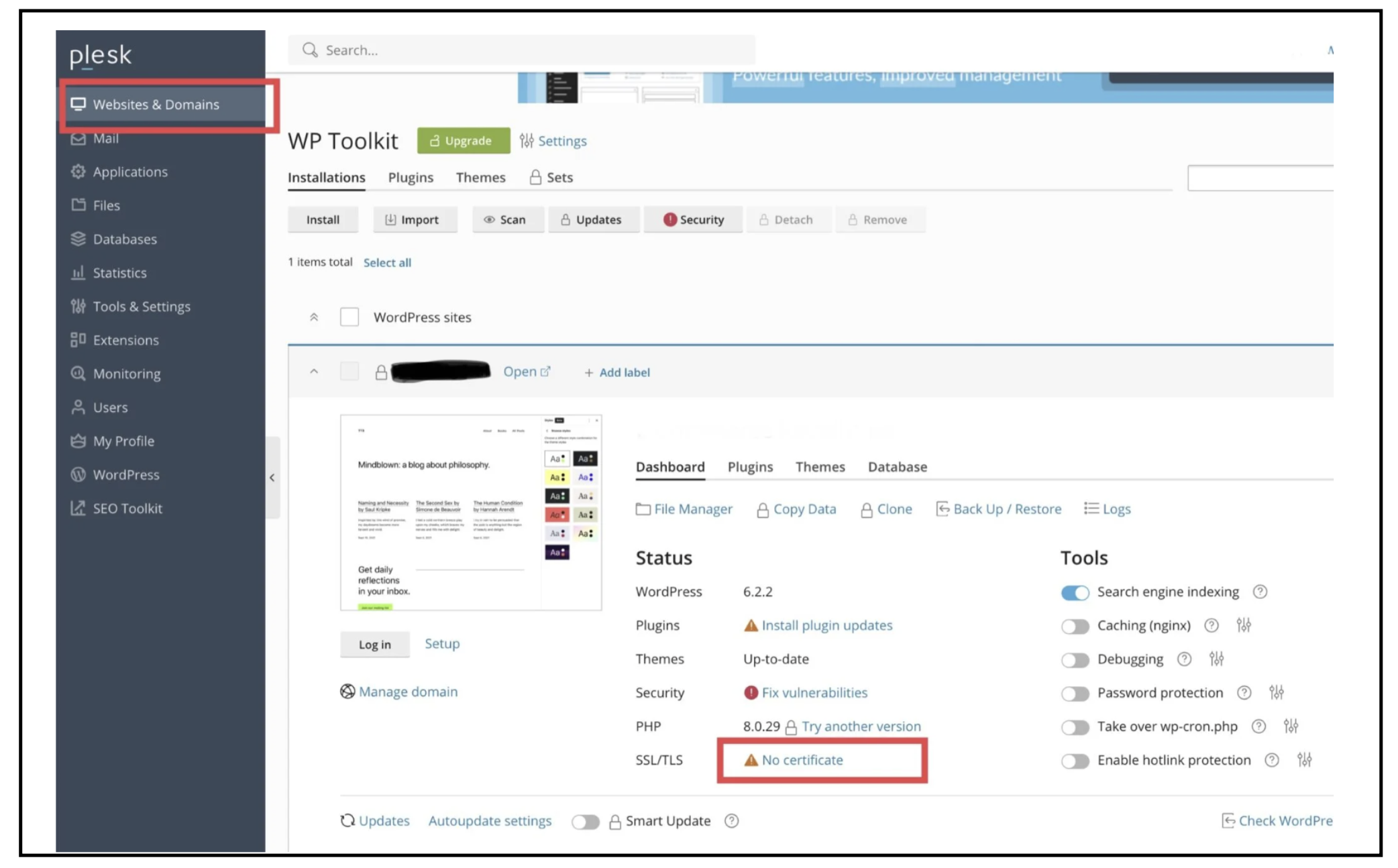Open settings sliders icon for Password protection
This screenshot has width=1398, height=868.
coord(1276,692)
